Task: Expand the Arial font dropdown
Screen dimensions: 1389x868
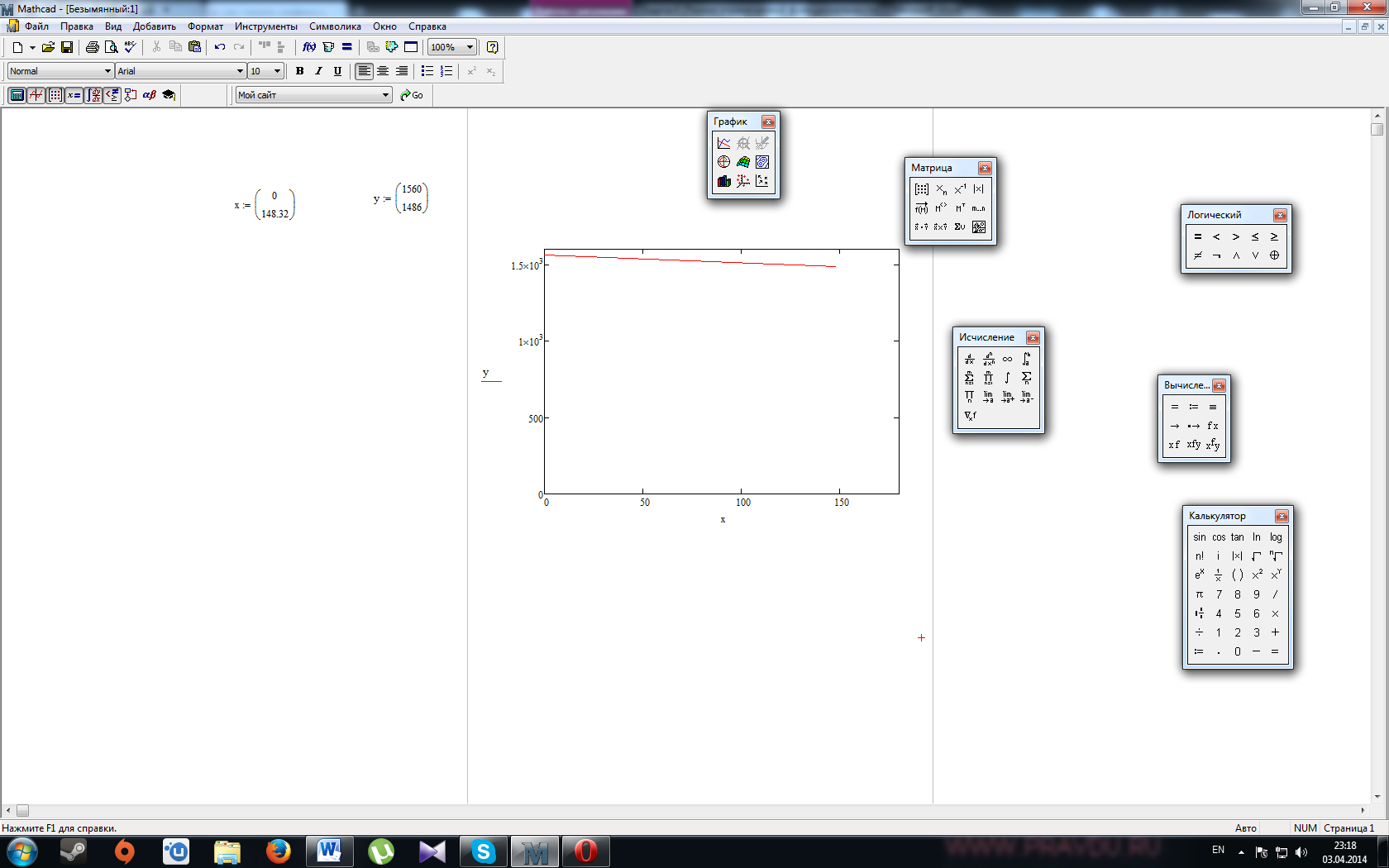Action: 240,71
